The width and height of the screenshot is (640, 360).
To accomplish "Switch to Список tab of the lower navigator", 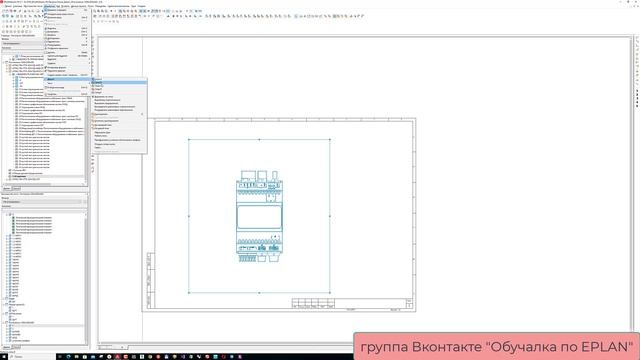I will (x=16, y=347).
